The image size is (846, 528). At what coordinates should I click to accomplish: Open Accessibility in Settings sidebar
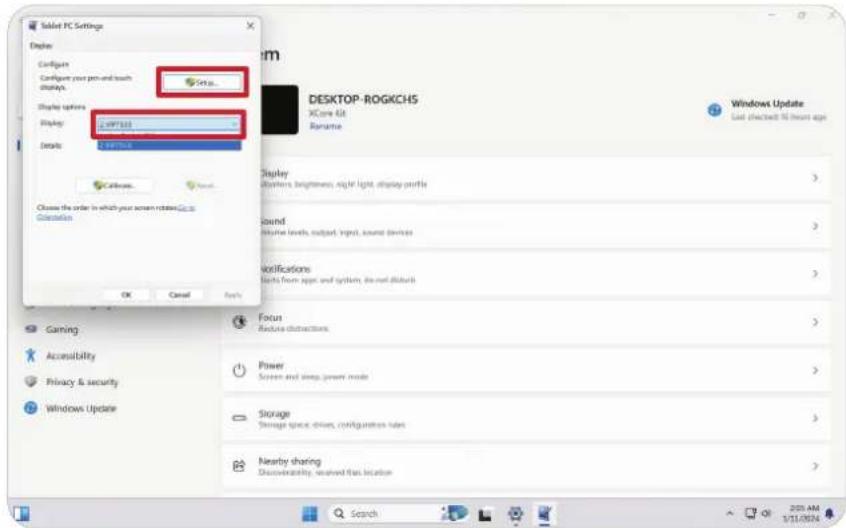[70, 356]
